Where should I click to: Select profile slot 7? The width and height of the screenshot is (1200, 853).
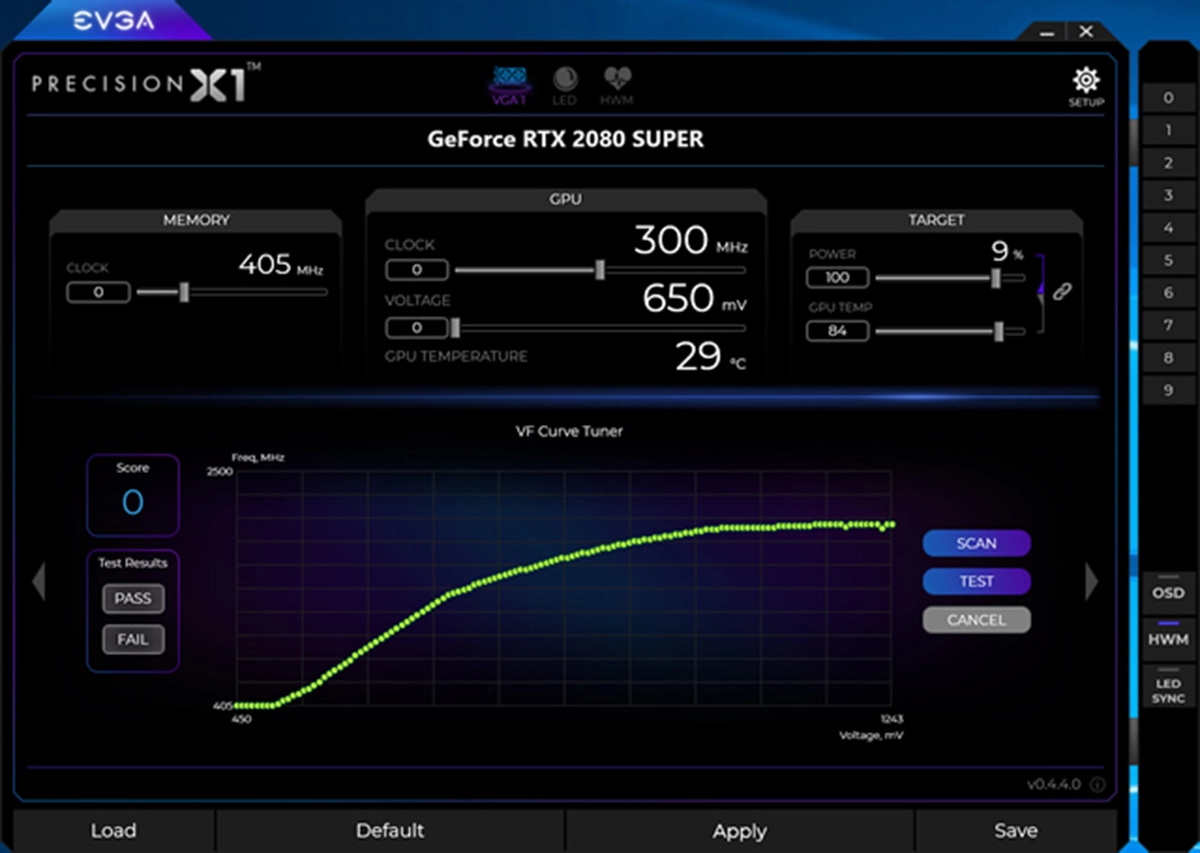pyautogui.click(x=1168, y=325)
